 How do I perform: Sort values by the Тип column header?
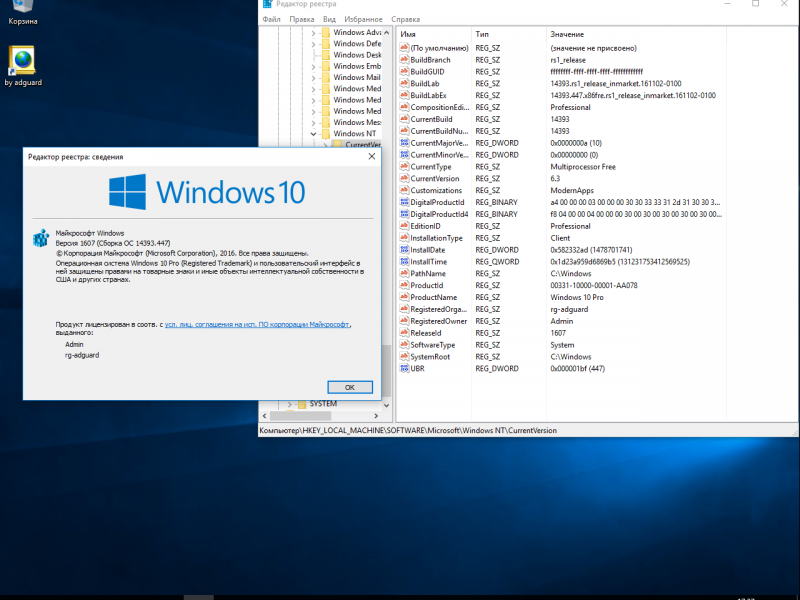pos(509,34)
